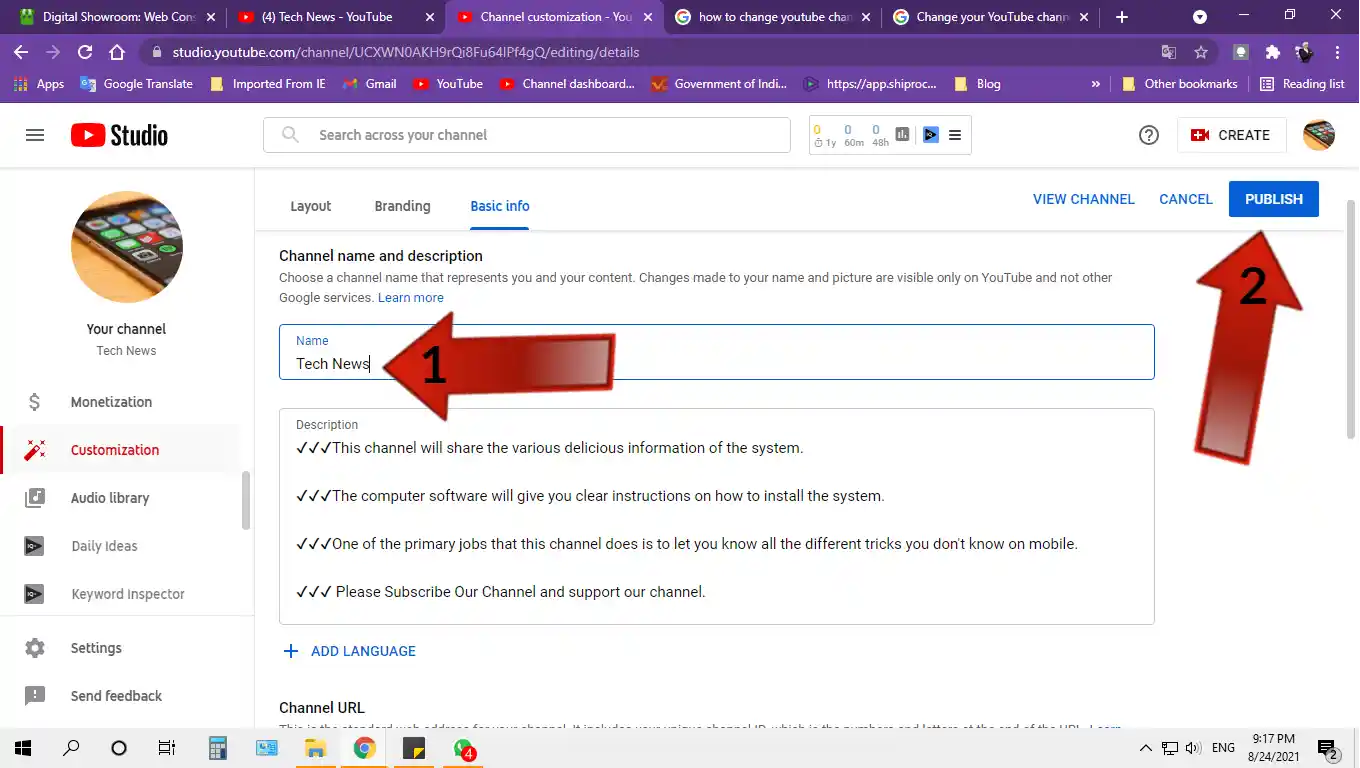Open the Chrome three-dot menu
Screen dimensions: 1360x768
pyautogui.click(x=1338, y=52)
